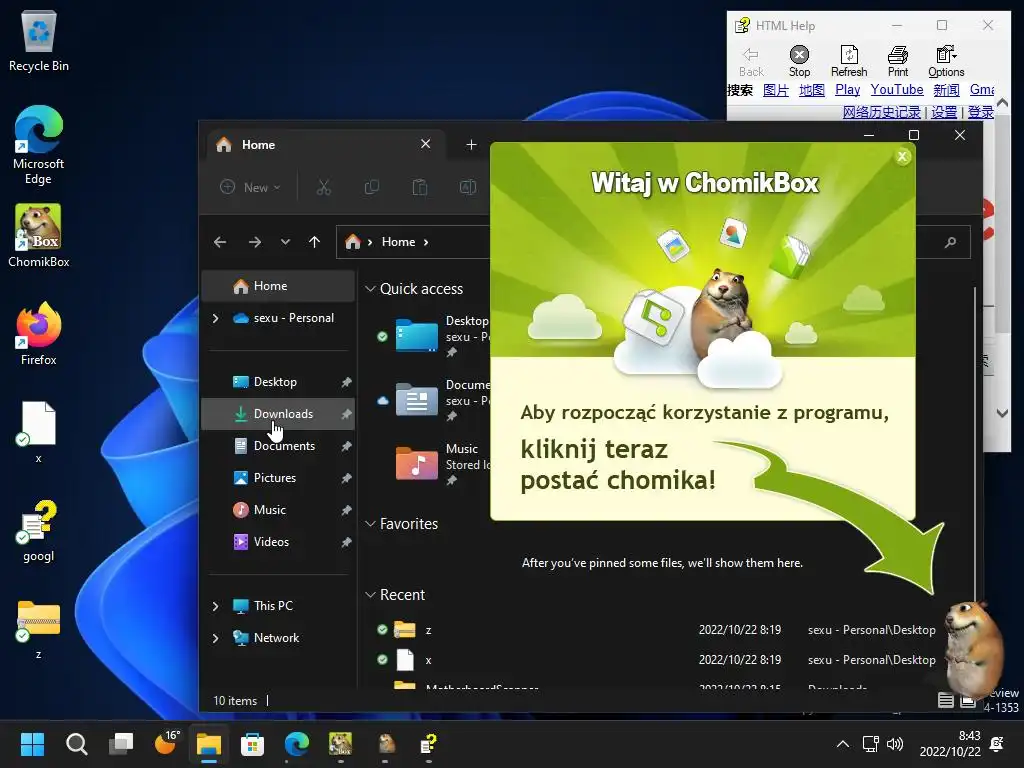This screenshot has width=1024, height=768.
Task: Open Microsoft Store from the taskbar
Action: [252, 744]
